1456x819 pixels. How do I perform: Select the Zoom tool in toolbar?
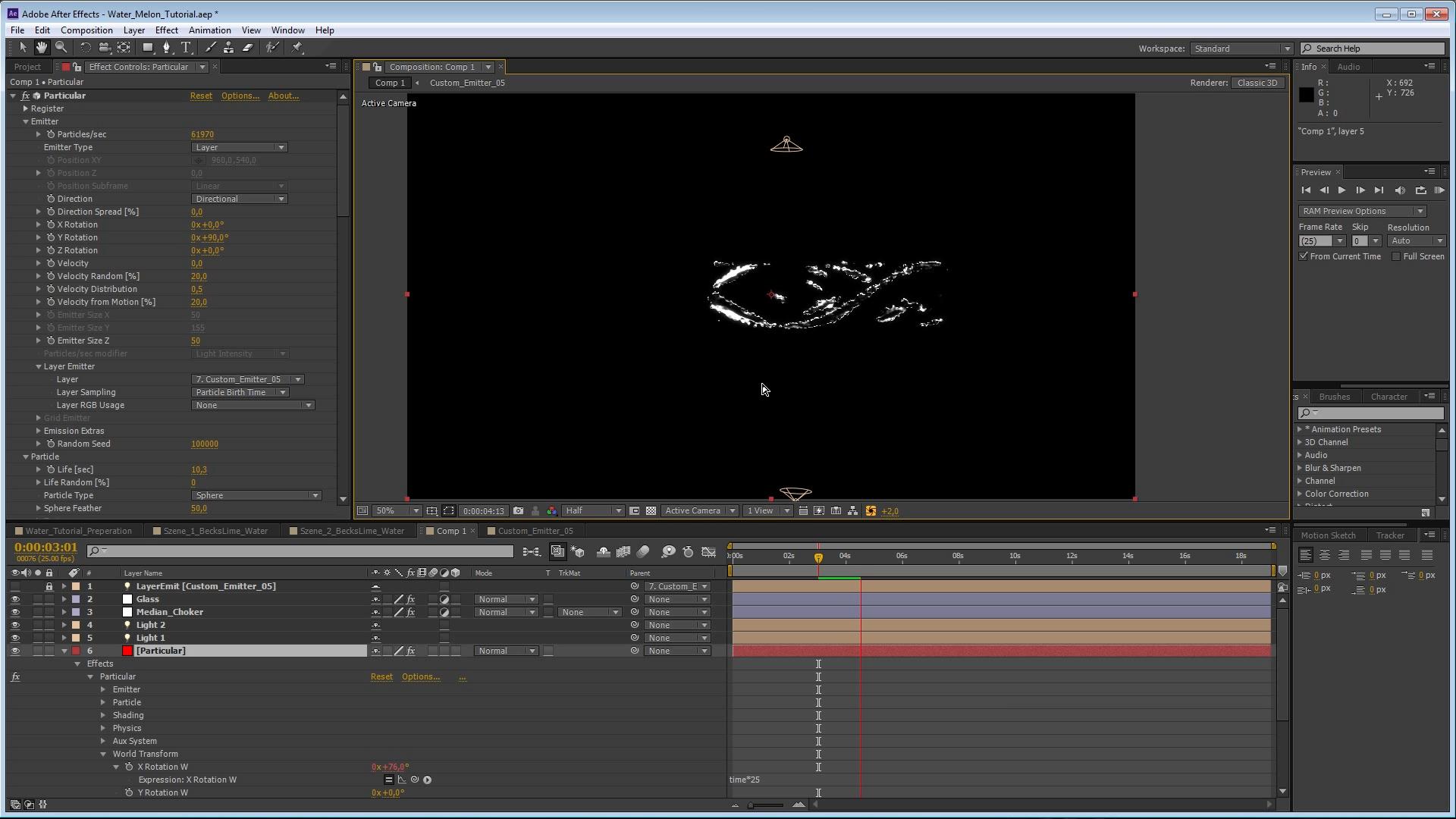[61, 48]
